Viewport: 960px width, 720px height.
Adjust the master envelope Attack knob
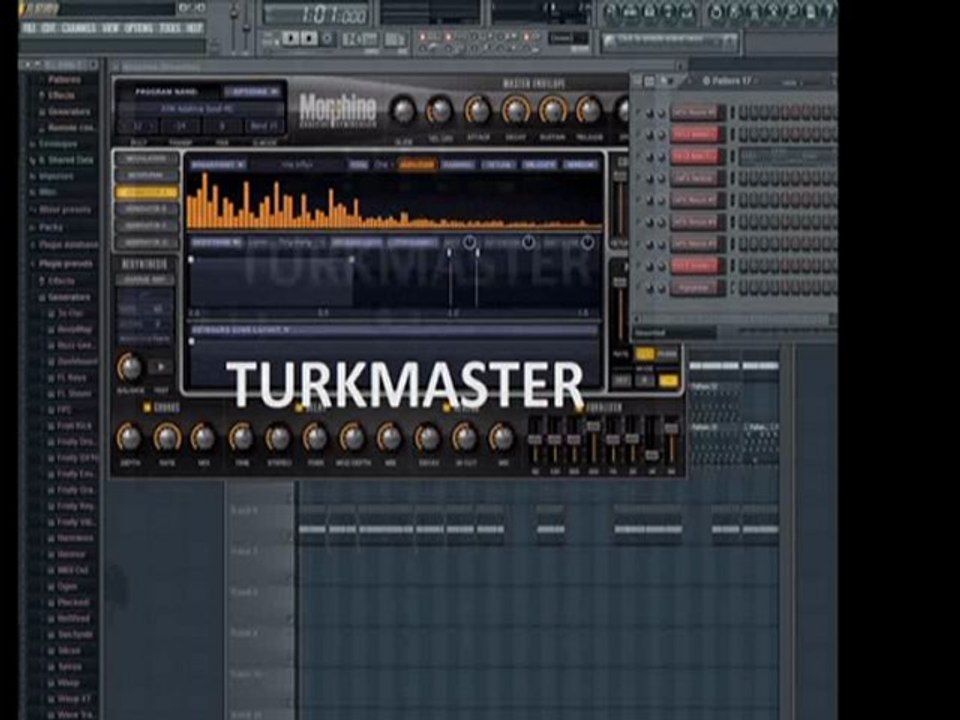click(478, 111)
